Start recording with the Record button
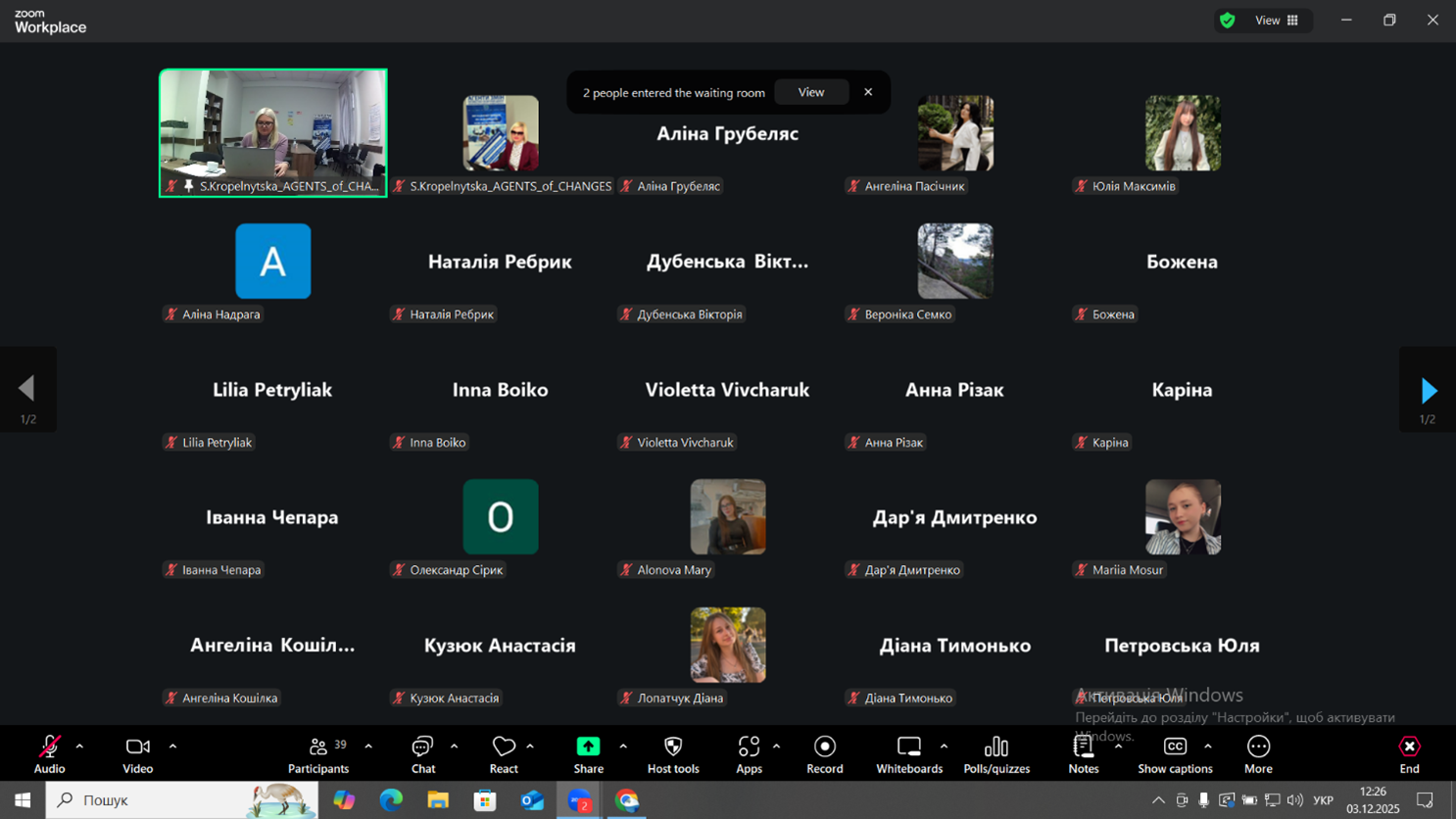The height and width of the screenshot is (819, 1456). (824, 754)
